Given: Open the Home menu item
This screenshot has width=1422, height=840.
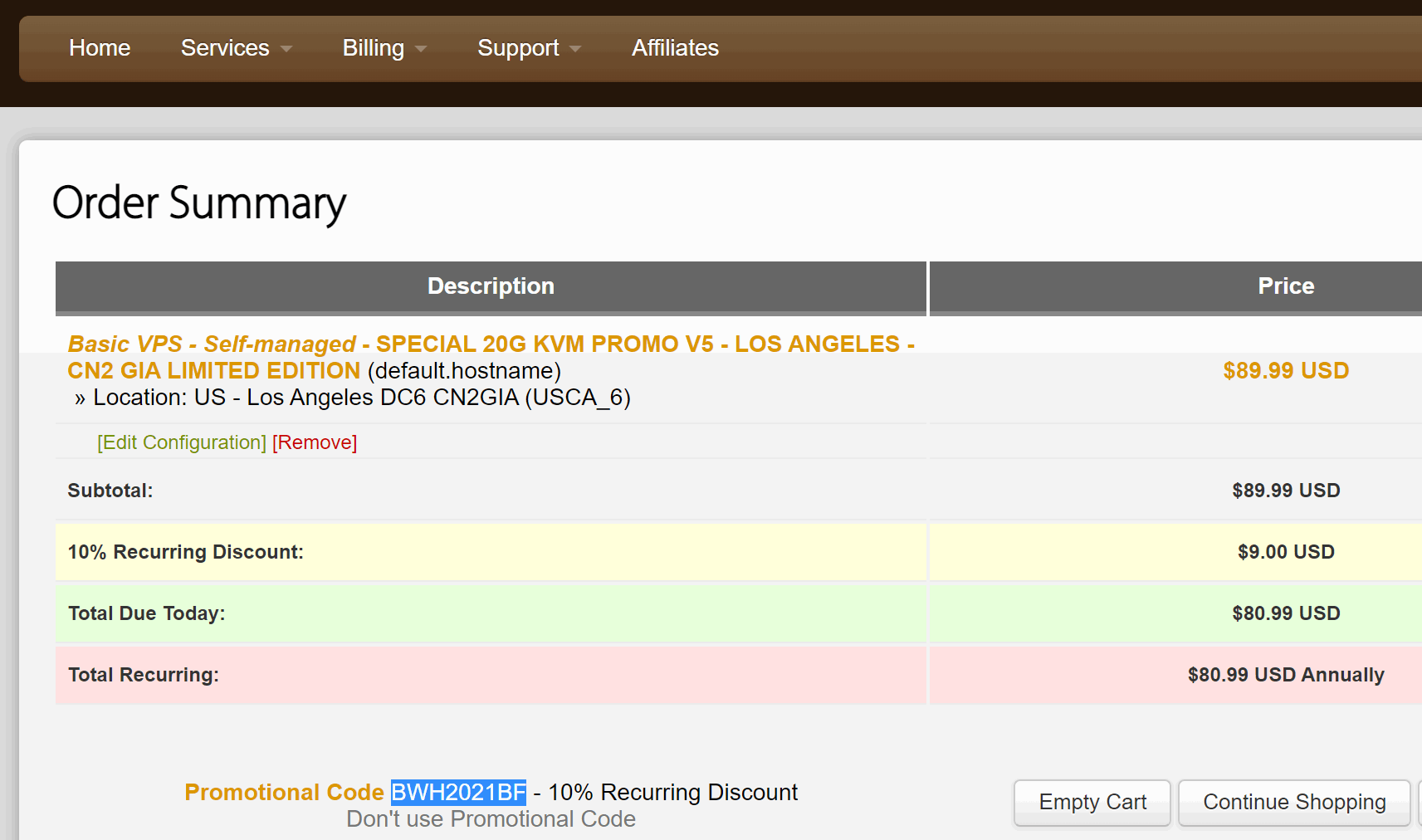Looking at the screenshot, I should [100, 48].
